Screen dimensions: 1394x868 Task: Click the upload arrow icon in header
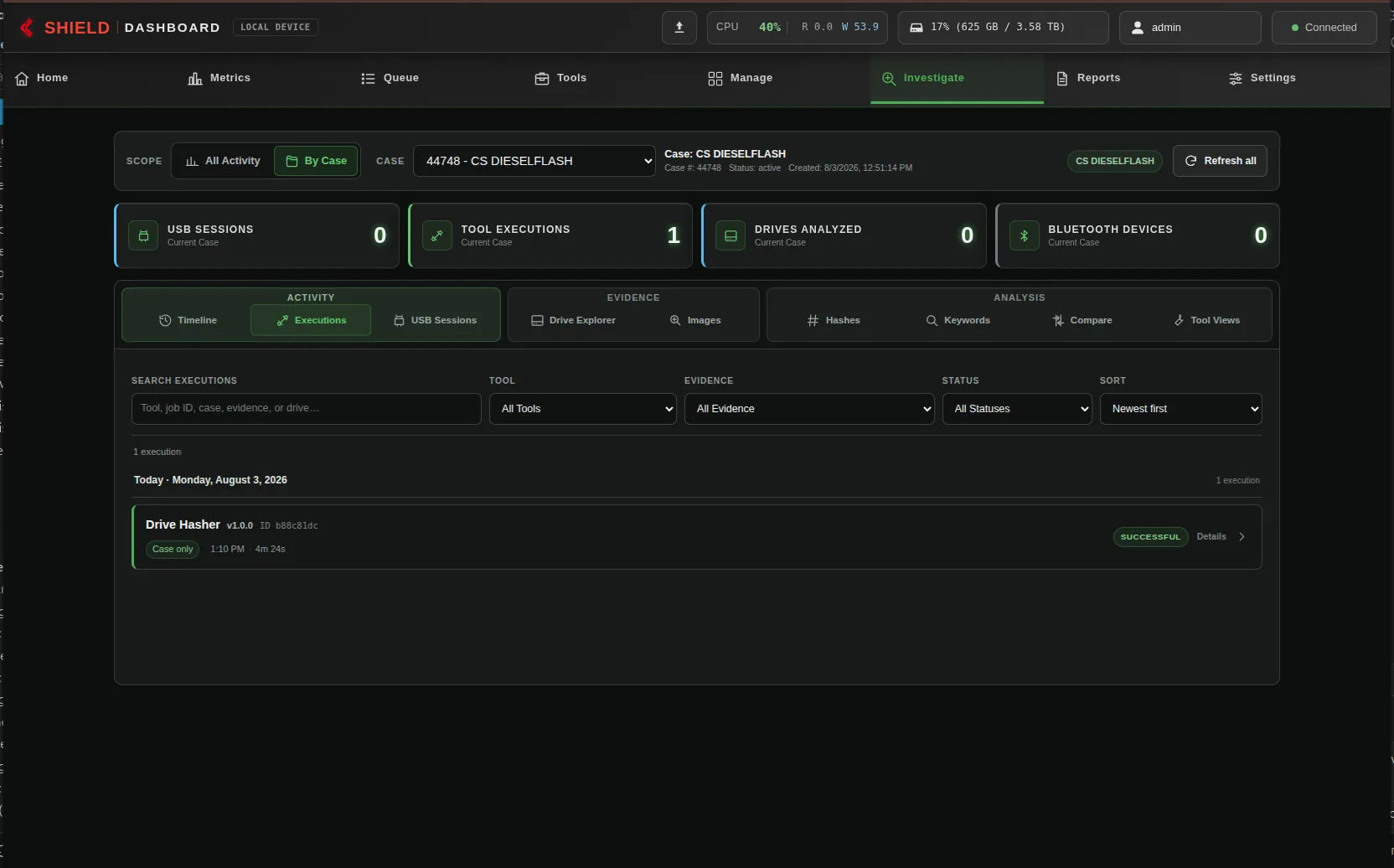click(679, 28)
